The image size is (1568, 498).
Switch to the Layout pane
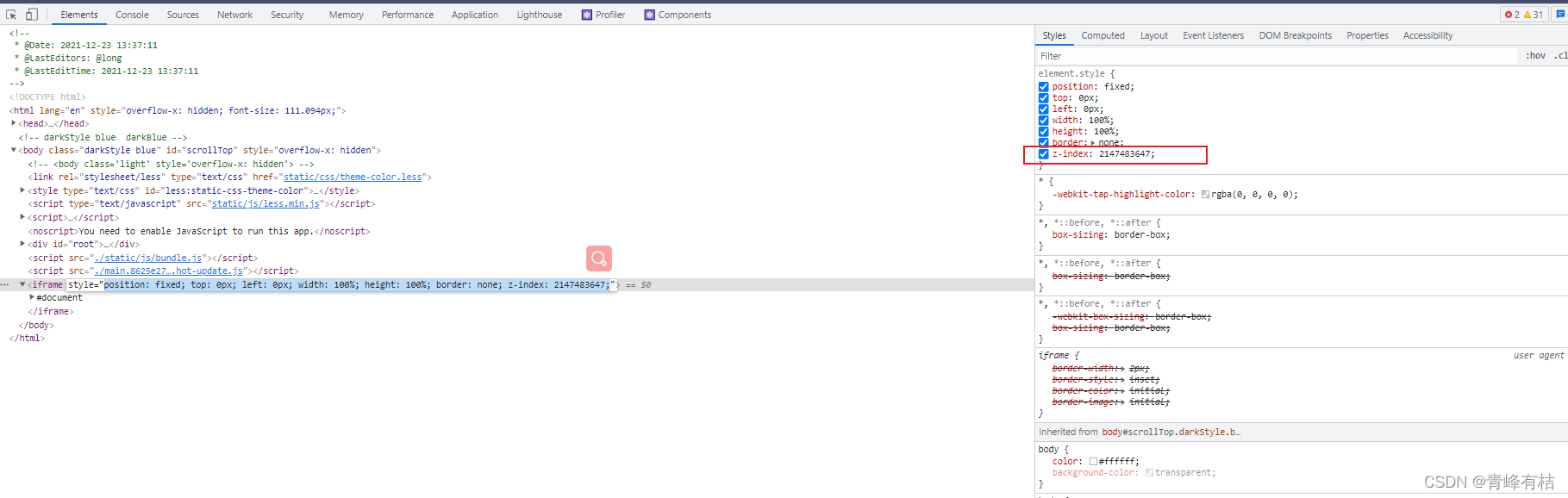pos(1153,35)
